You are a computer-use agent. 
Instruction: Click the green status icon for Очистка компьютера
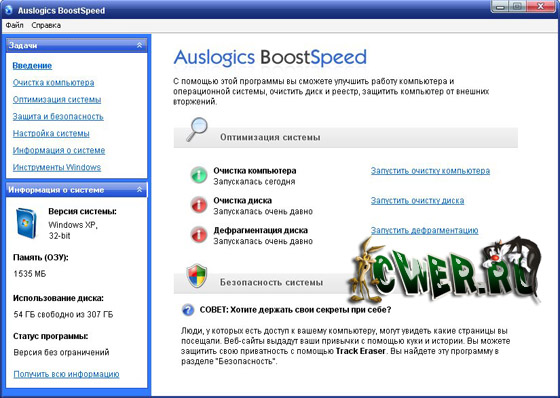click(199, 175)
